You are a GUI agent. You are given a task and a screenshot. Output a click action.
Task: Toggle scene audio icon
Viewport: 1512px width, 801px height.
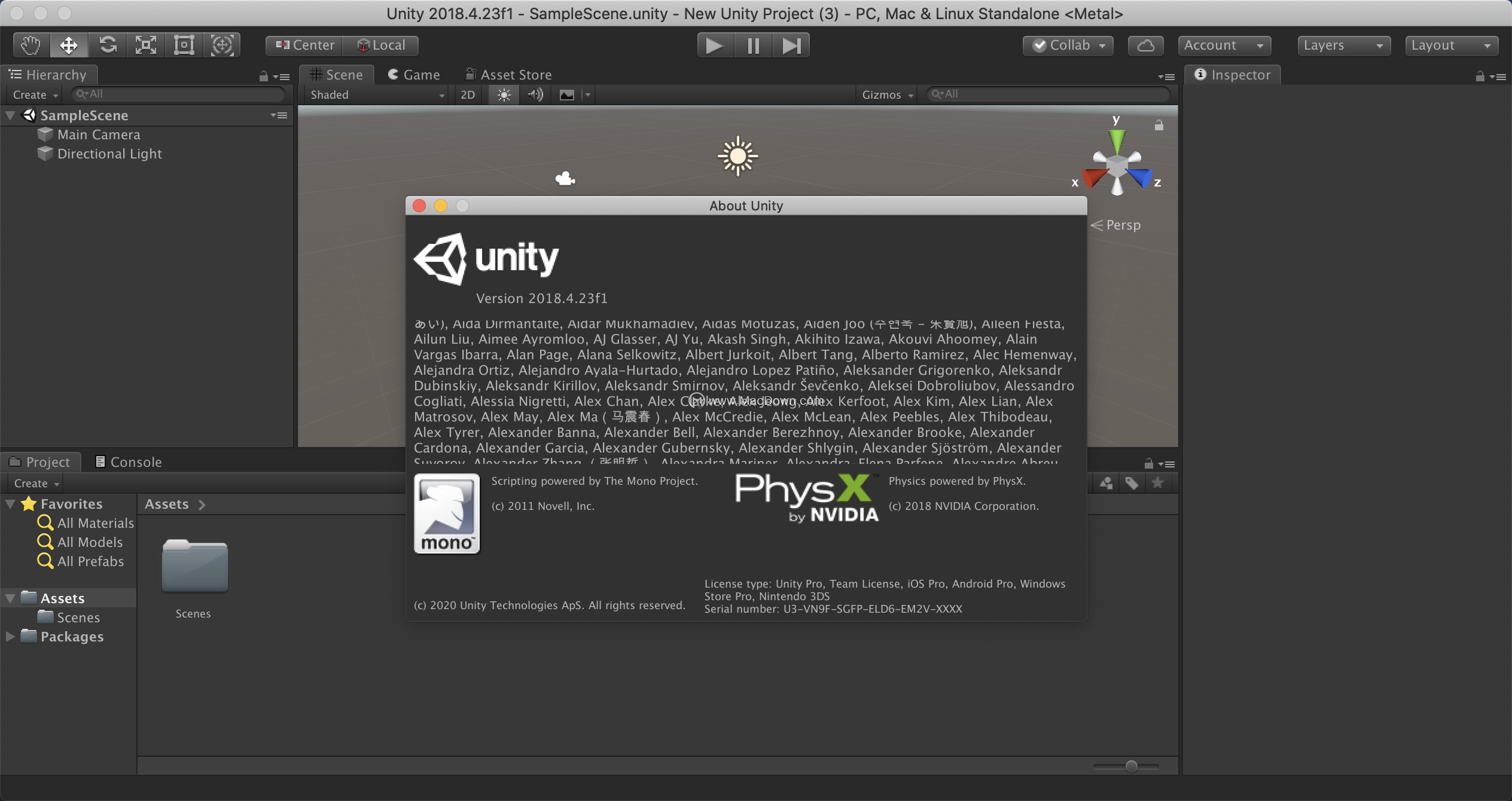pyautogui.click(x=536, y=94)
